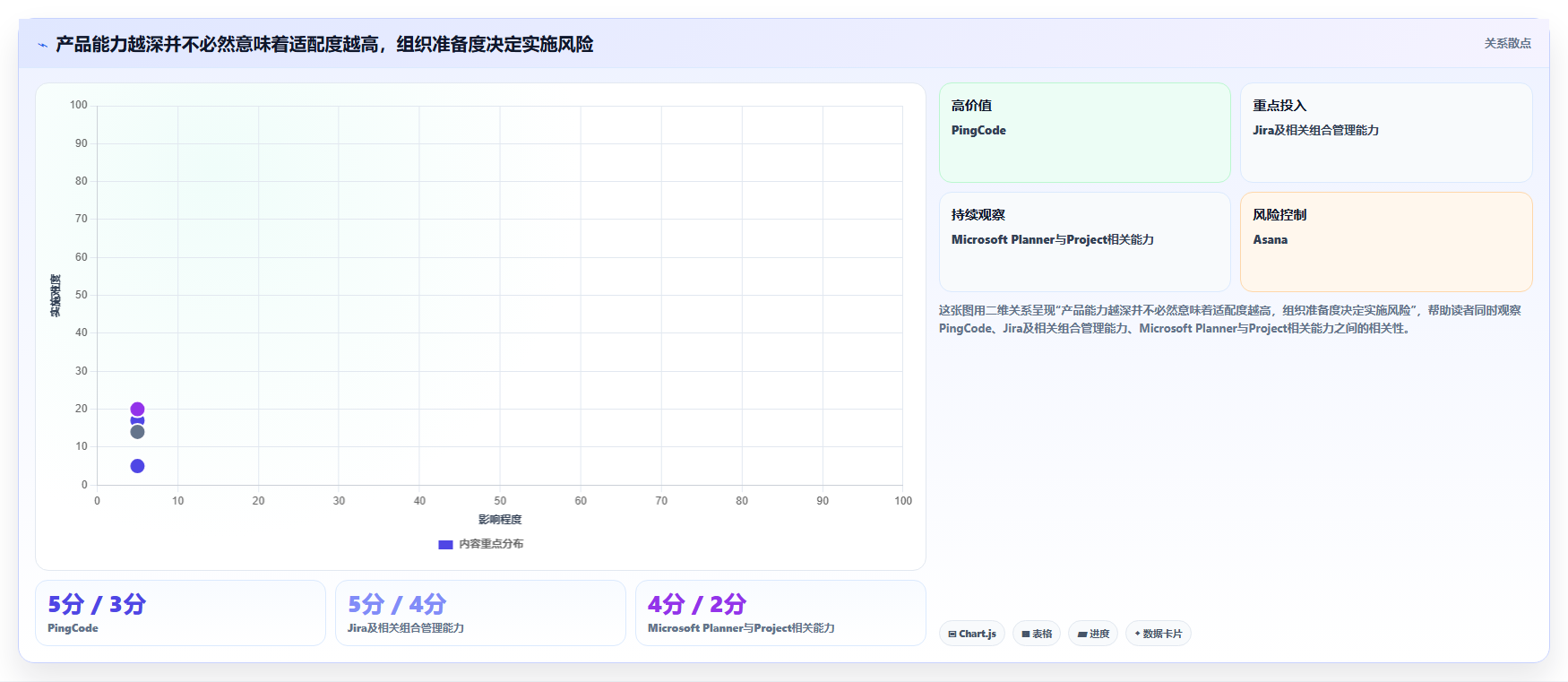
Task: Click the gray scatter point at 14
Action: point(137,432)
